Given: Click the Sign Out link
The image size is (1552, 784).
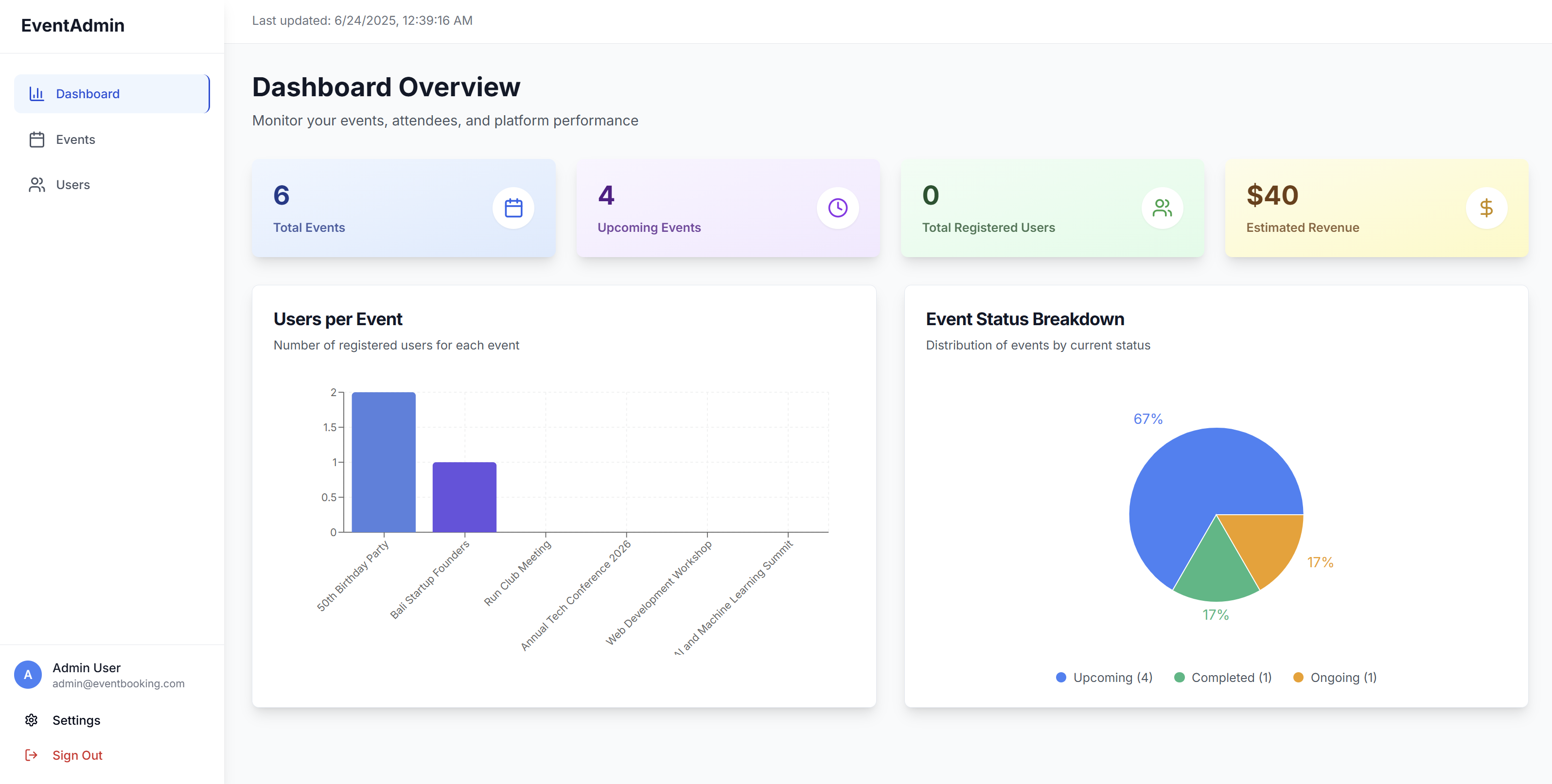Looking at the screenshot, I should [77, 754].
